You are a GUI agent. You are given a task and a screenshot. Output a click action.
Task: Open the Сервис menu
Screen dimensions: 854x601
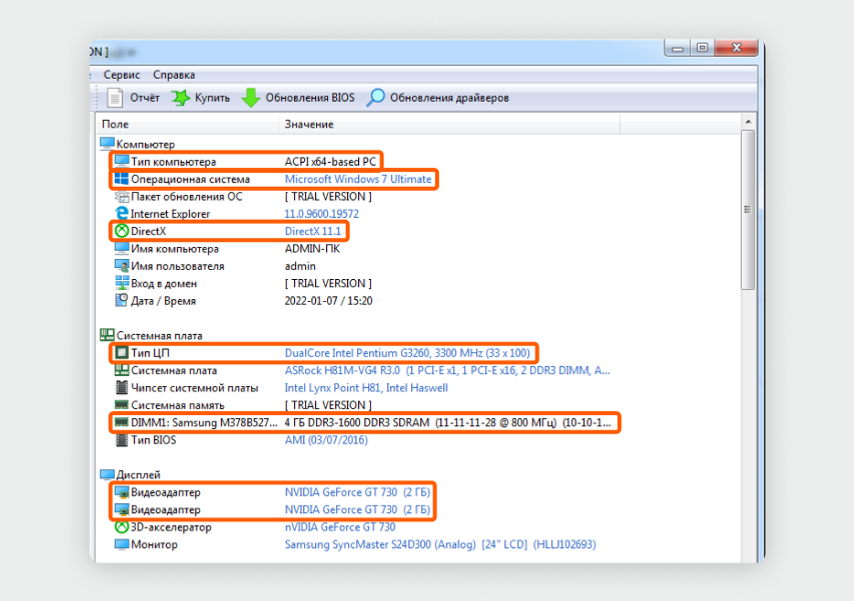tap(121, 75)
